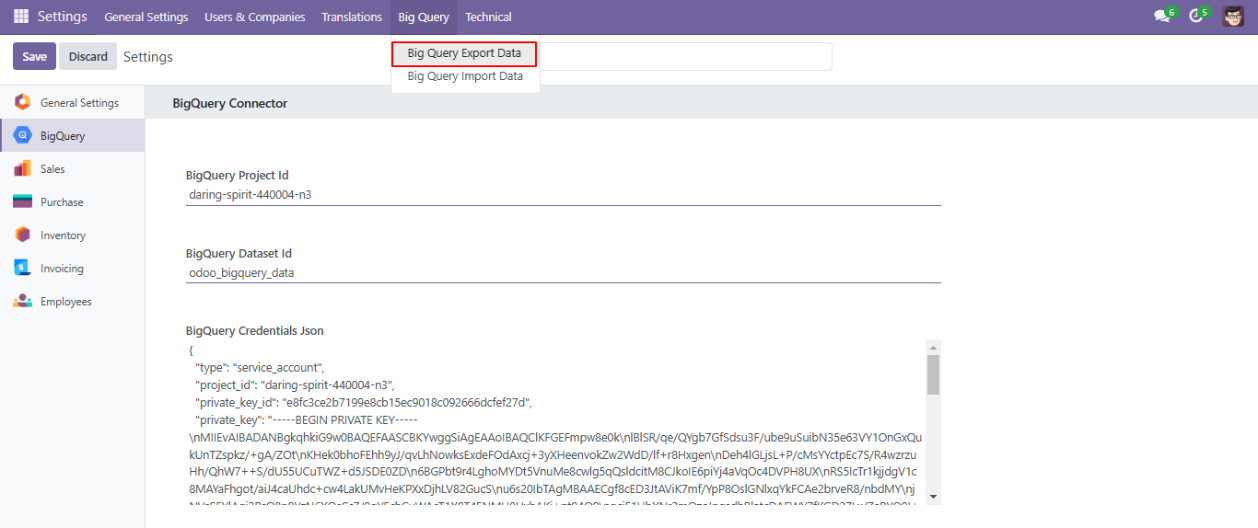Select the General Settings sidebar icon

pyautogui.click(x=22, y=102)
